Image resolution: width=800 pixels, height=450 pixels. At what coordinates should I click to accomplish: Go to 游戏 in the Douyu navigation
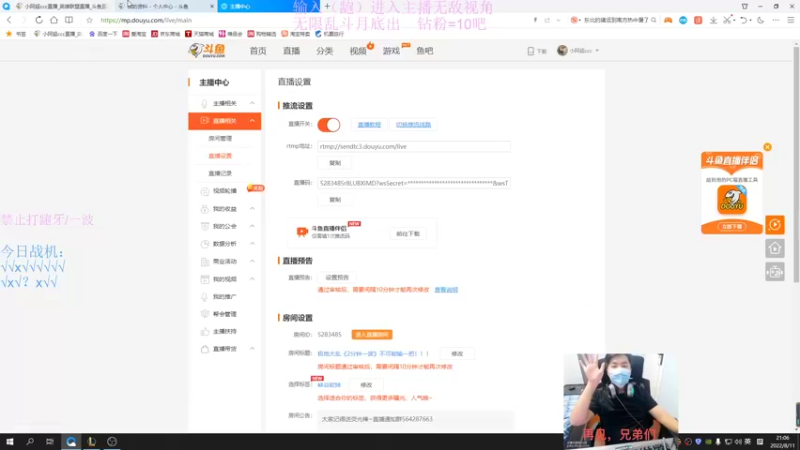(x=391, y=51)
